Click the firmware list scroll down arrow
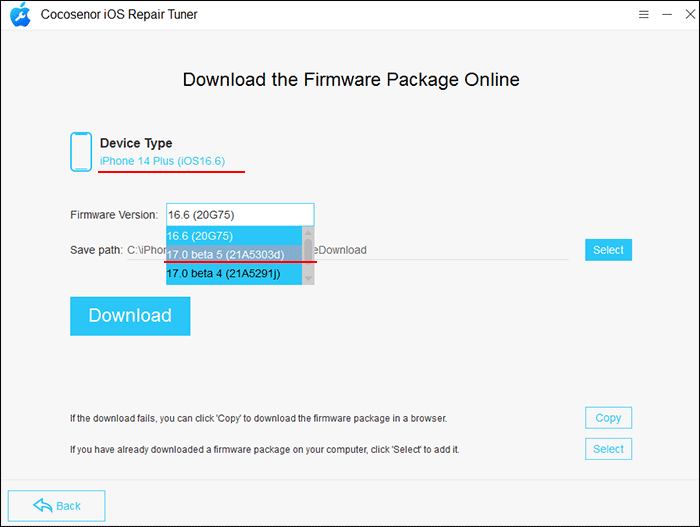Screen dimensions: 700x527 tap(308, 279)
